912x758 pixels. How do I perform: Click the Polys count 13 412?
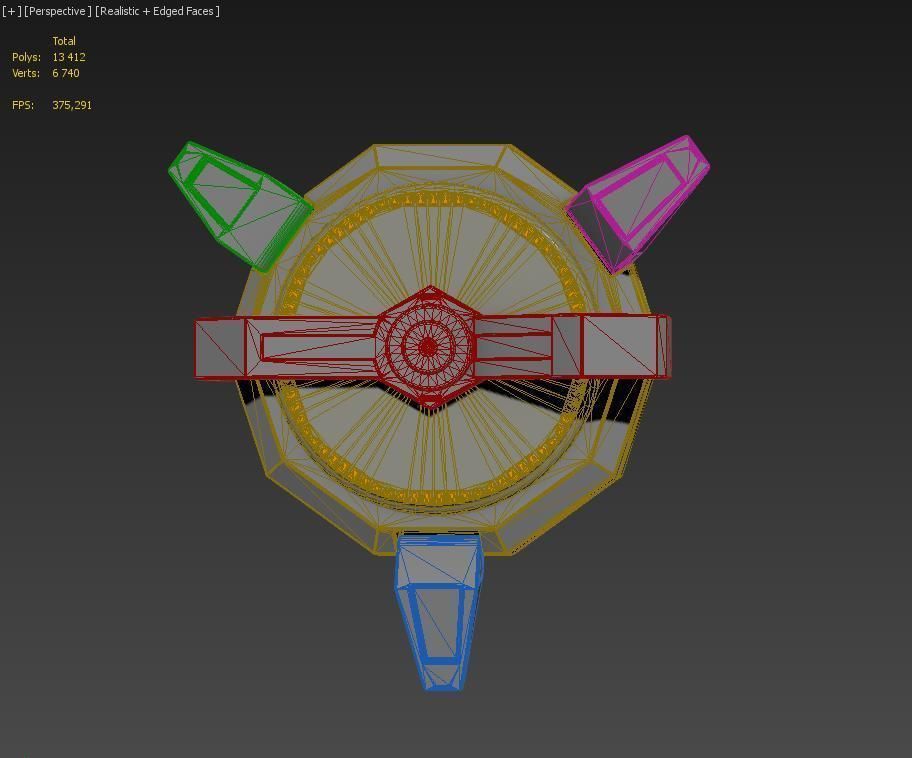(69, 57)
